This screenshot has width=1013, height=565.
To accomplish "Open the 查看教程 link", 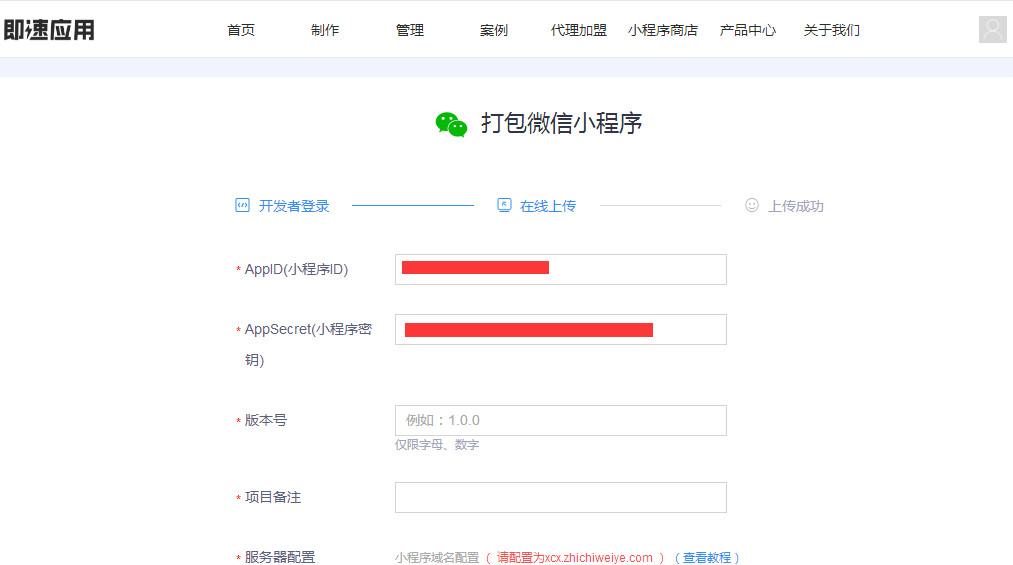I will coord(707,557).
